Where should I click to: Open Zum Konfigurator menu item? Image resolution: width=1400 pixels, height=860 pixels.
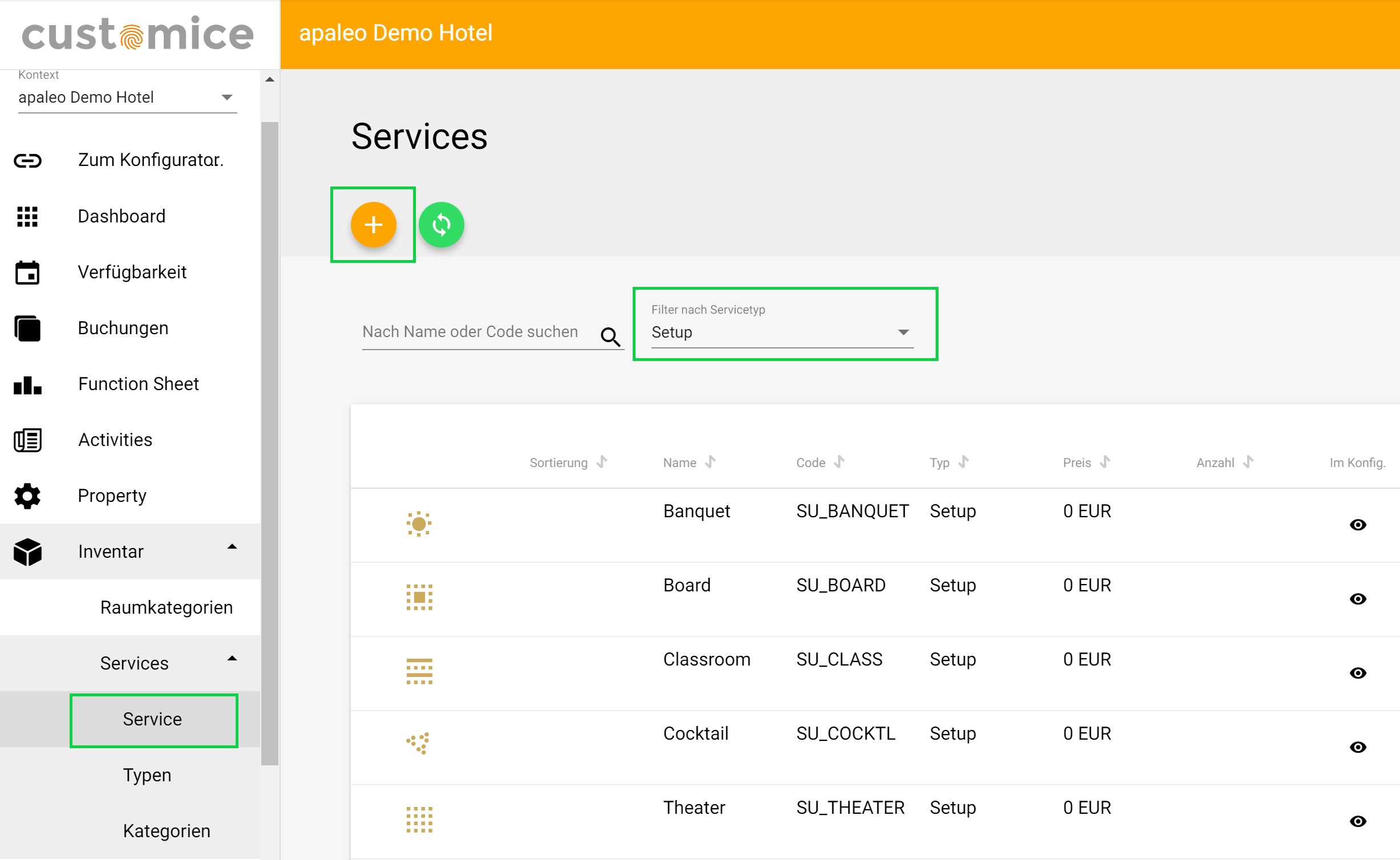(x=130, y=160)
